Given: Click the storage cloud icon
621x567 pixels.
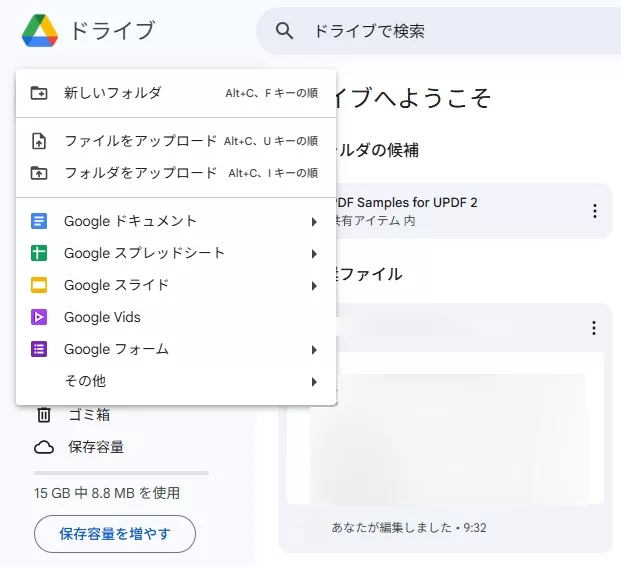Looking at the screenshot, I should (44, 447).
